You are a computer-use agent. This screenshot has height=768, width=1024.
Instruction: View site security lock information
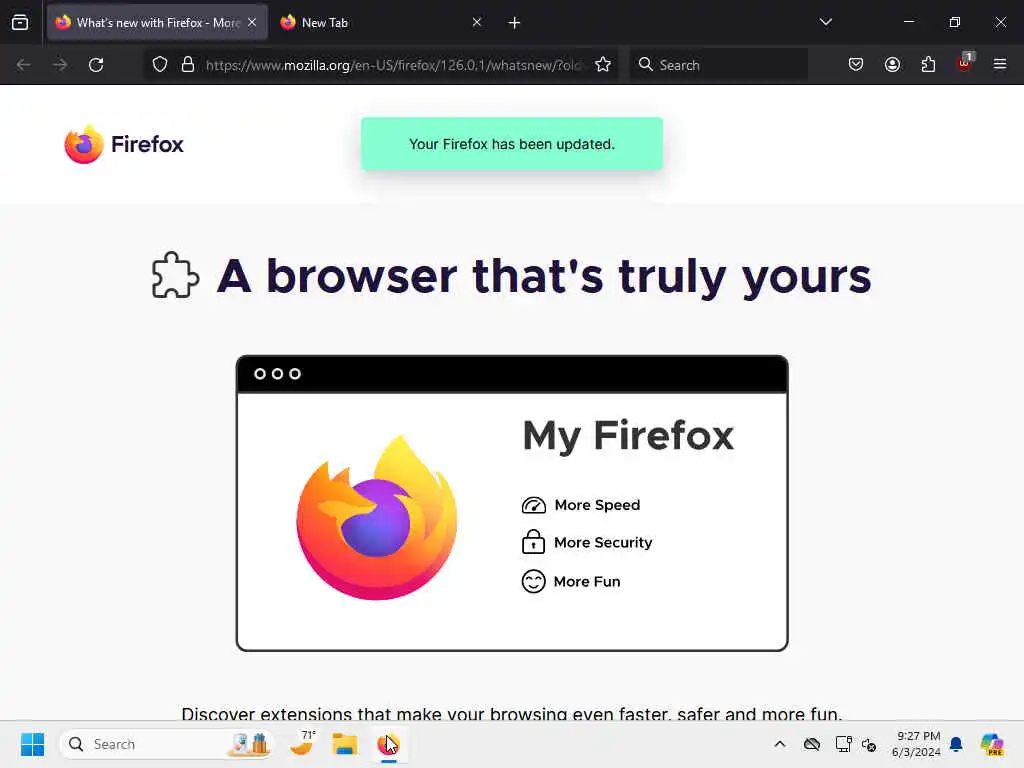point(188,65)
